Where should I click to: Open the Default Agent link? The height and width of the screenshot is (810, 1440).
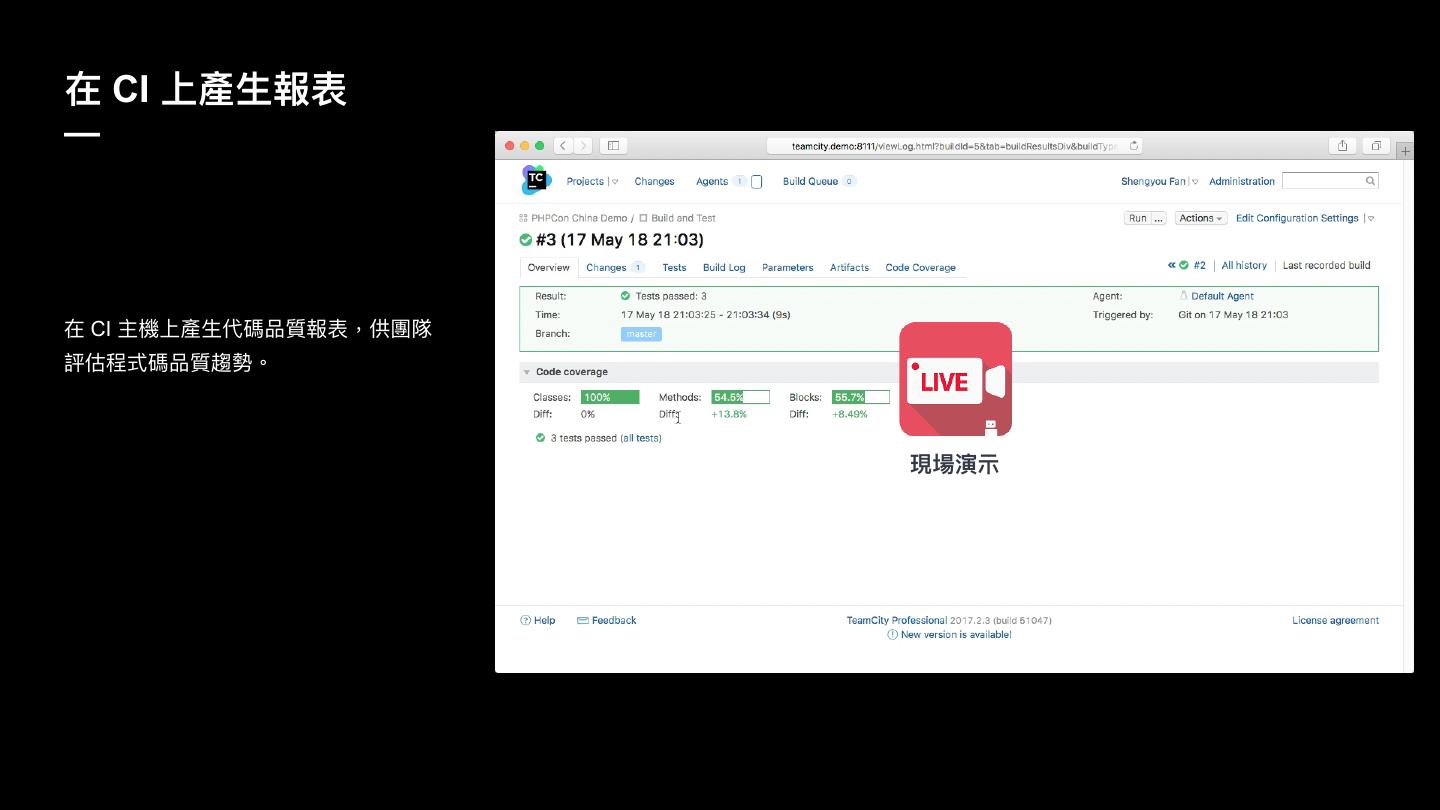(1222, 297)
